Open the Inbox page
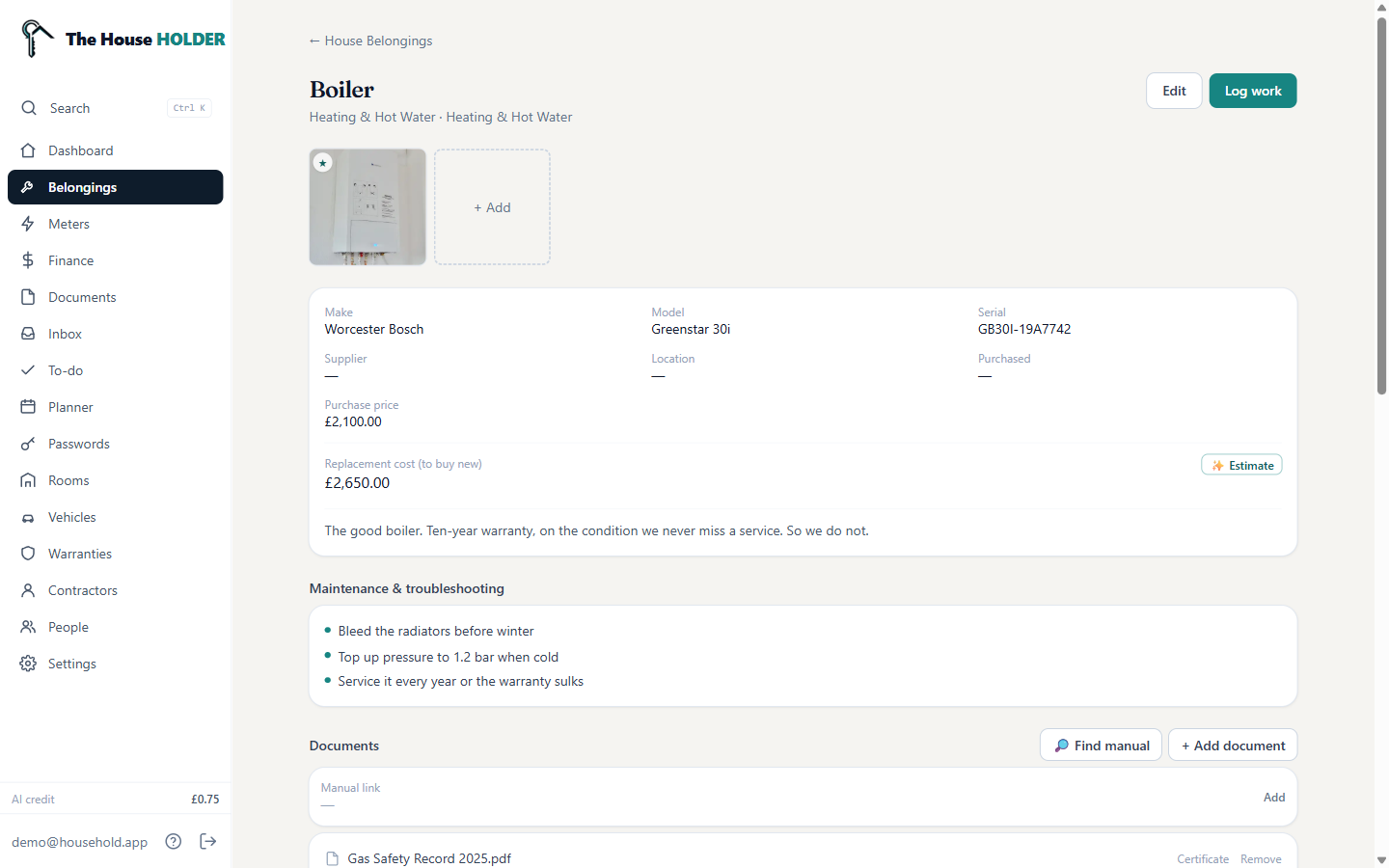 [x=116, y=334]
